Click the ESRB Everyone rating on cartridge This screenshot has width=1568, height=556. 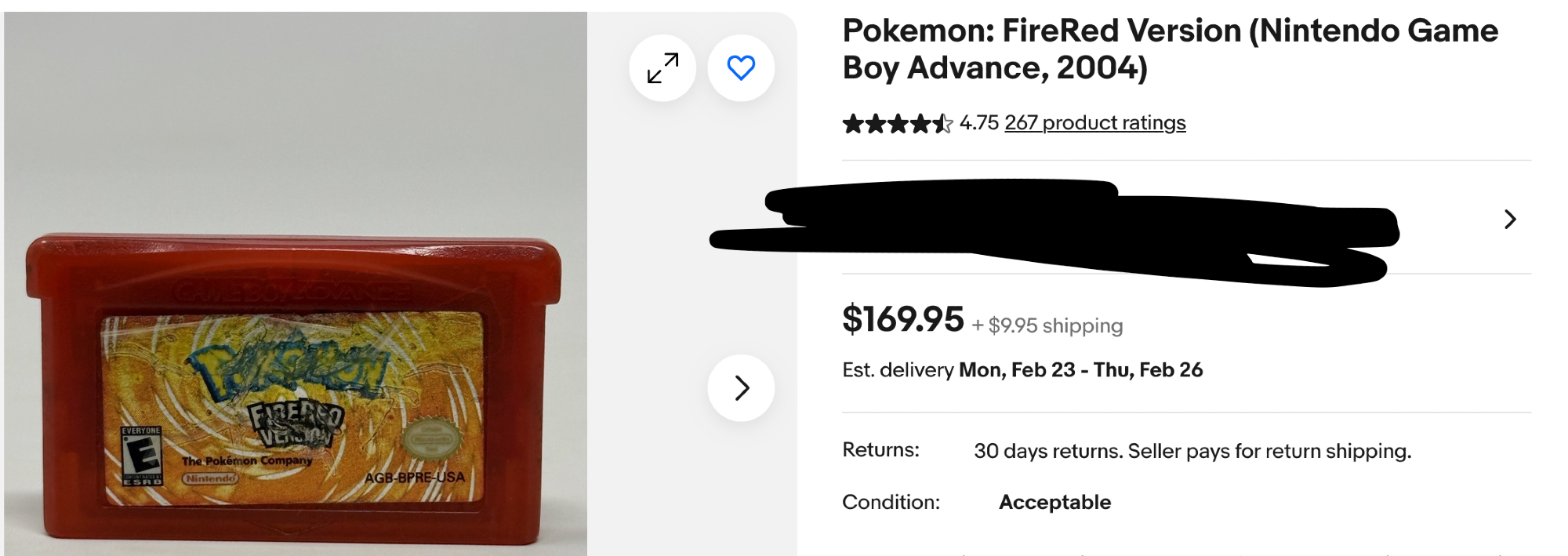141,456
